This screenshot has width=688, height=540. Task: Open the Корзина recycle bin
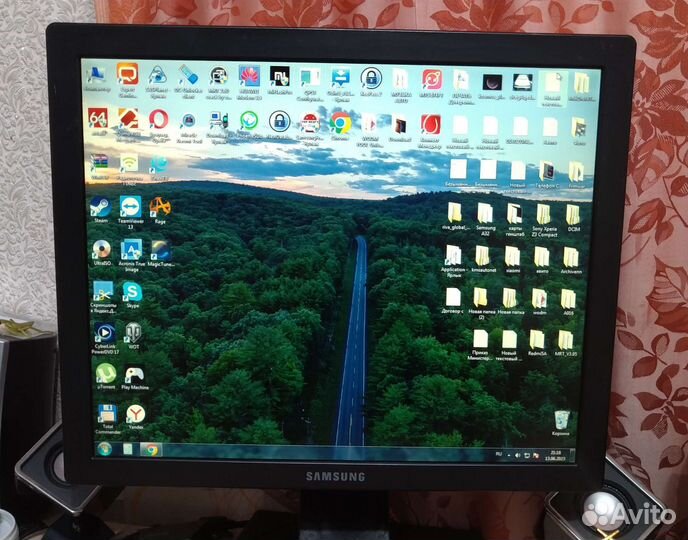561,423
